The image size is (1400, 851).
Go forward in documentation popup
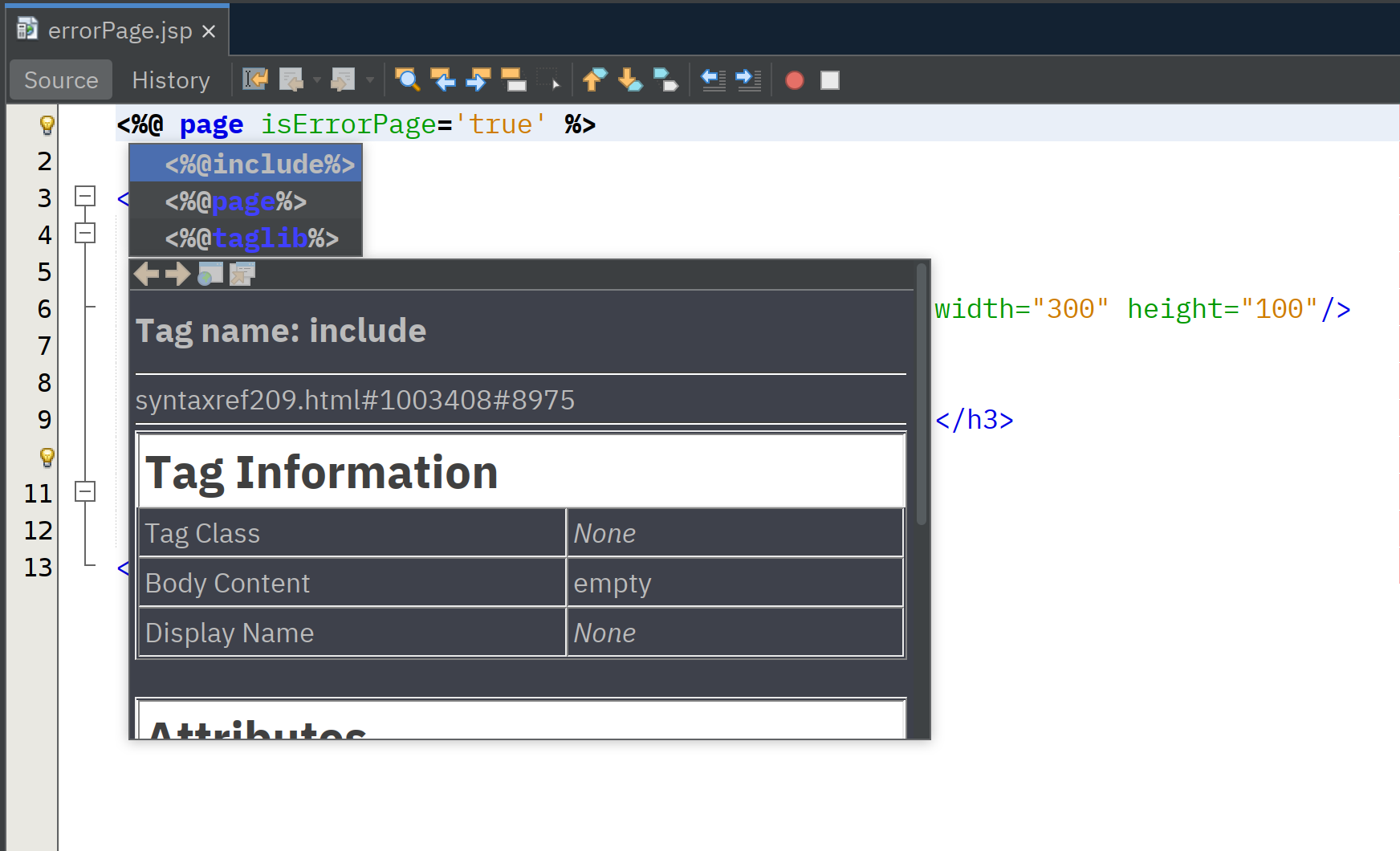click(x=178, y=274)
